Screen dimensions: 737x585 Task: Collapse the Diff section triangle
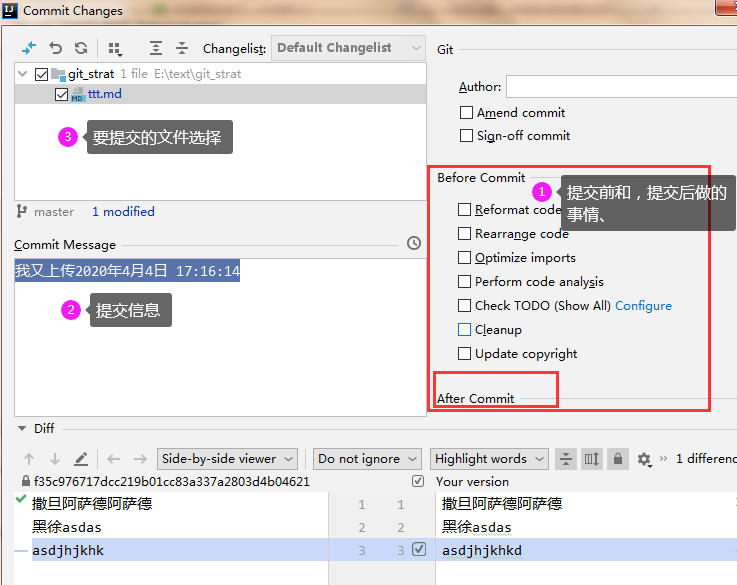22,429
